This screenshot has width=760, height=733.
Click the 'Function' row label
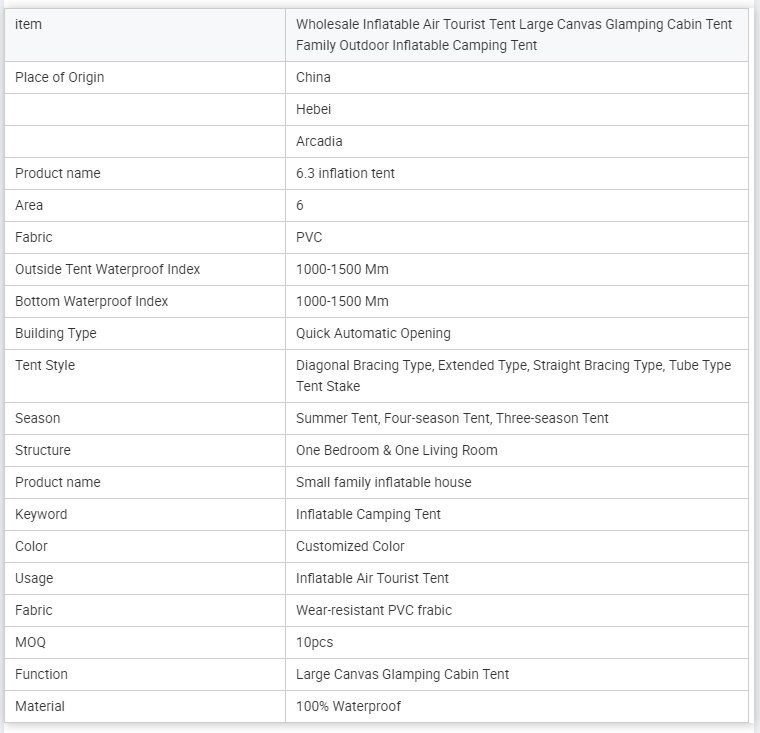coord(42,674)
